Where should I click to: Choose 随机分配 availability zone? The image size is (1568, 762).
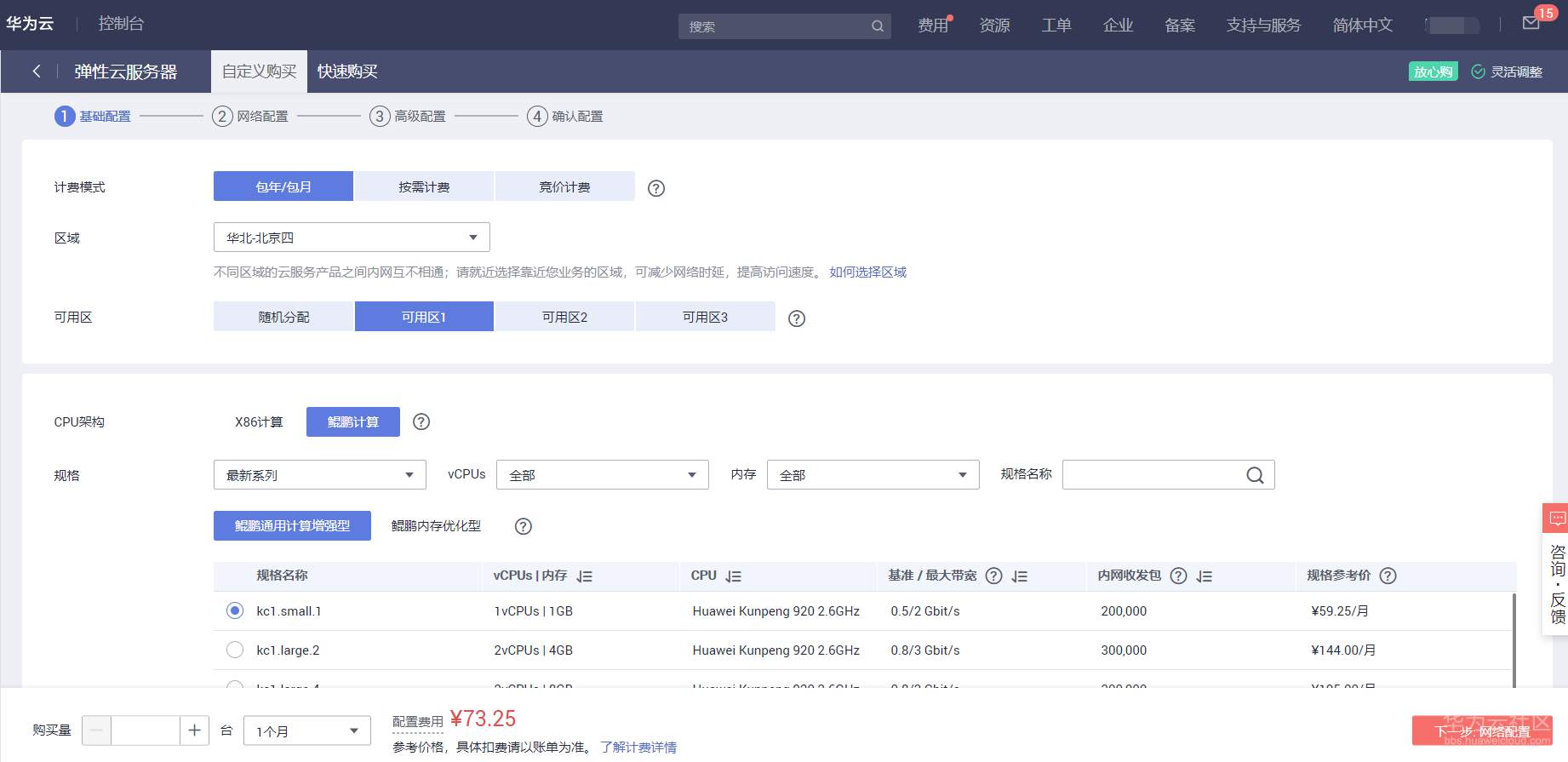[x=283, y=317]
